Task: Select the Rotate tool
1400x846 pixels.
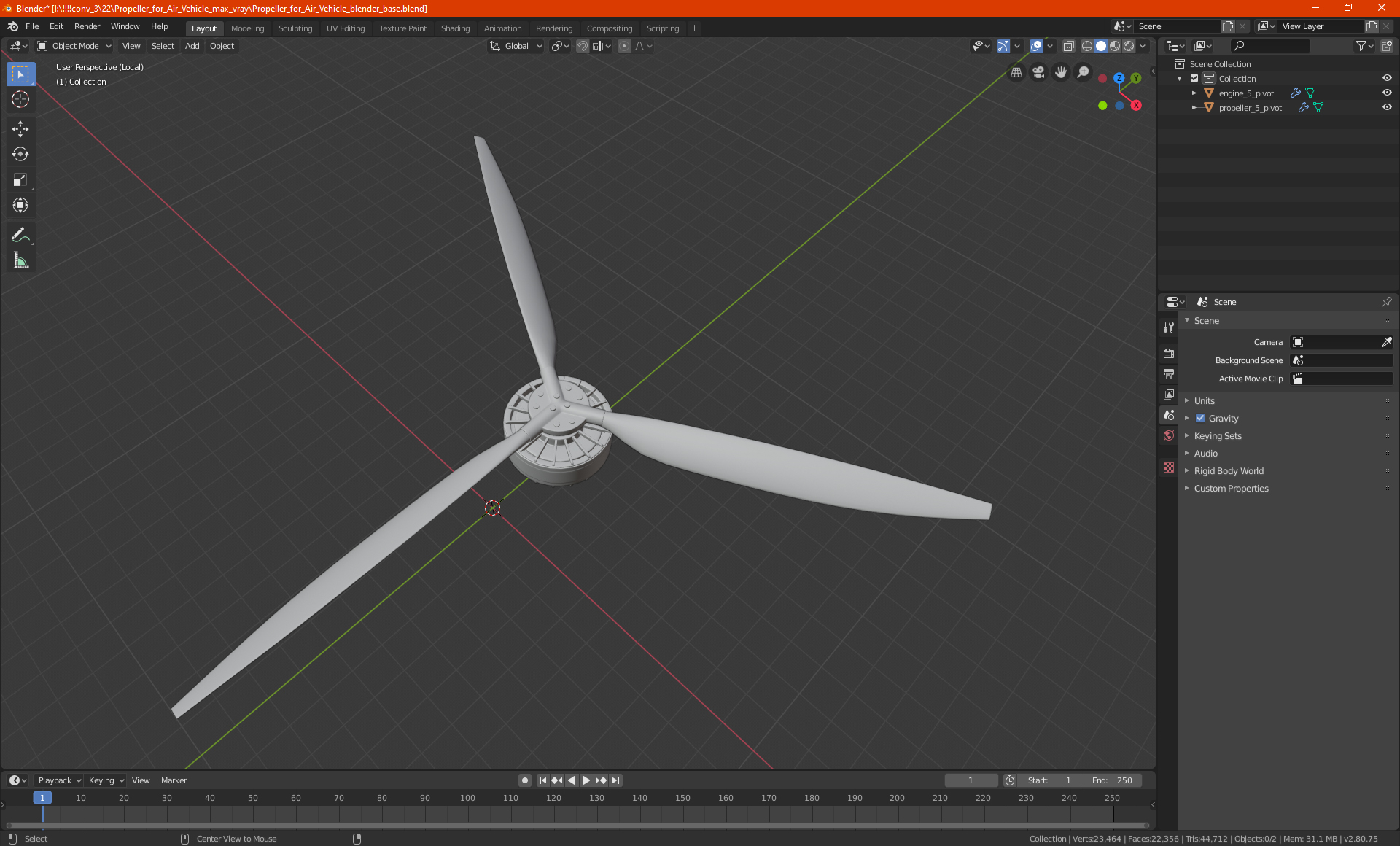Action: point(20,154)
